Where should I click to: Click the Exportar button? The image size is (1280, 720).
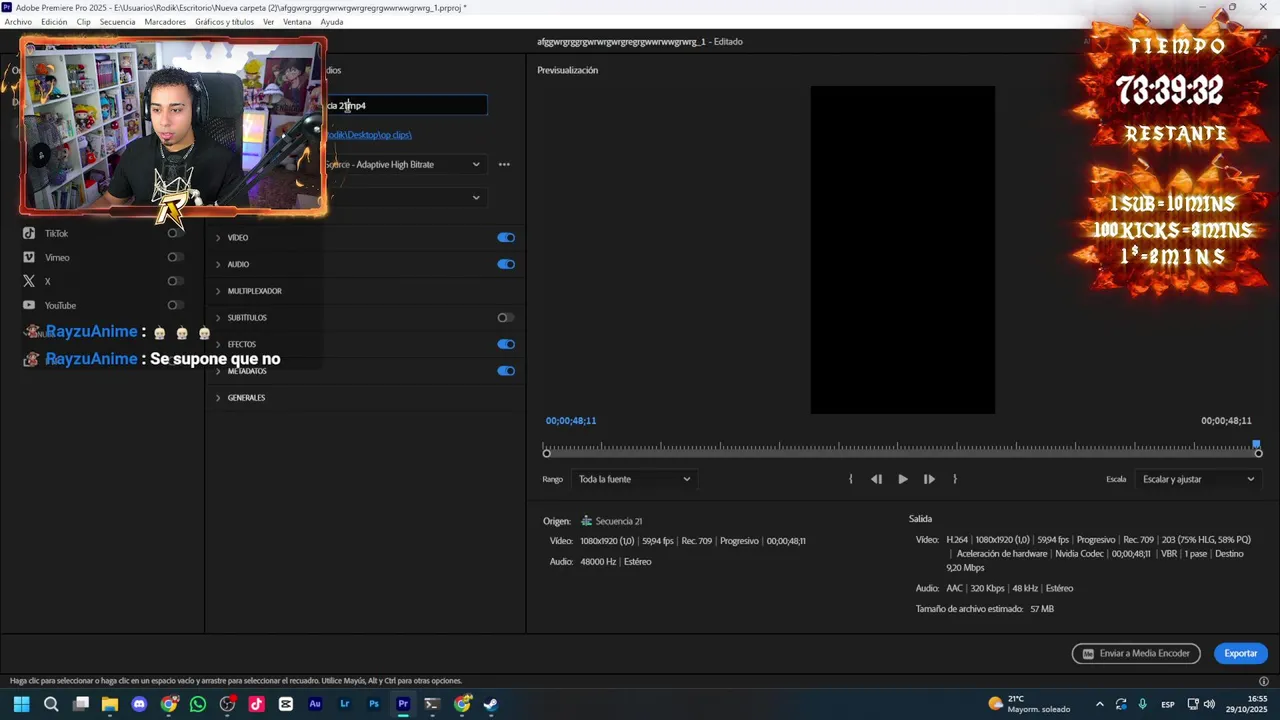(x=1241, y=653)
